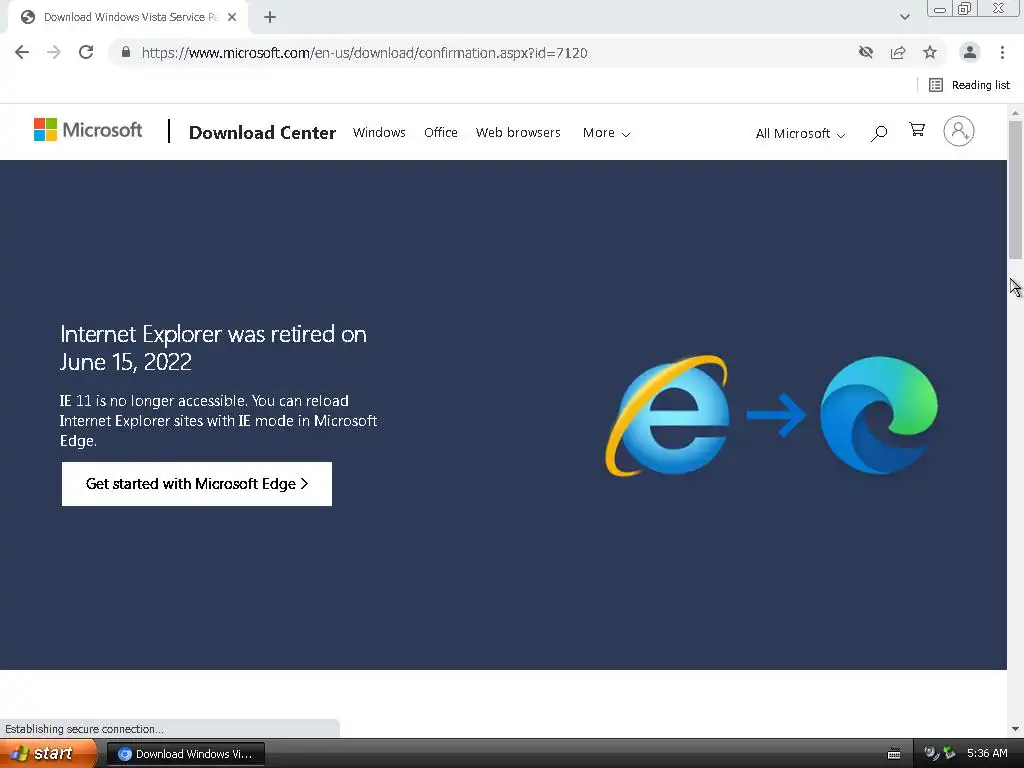1024x768 pixels.
Task: Open the Windows menu item
Action: [379, 133]
